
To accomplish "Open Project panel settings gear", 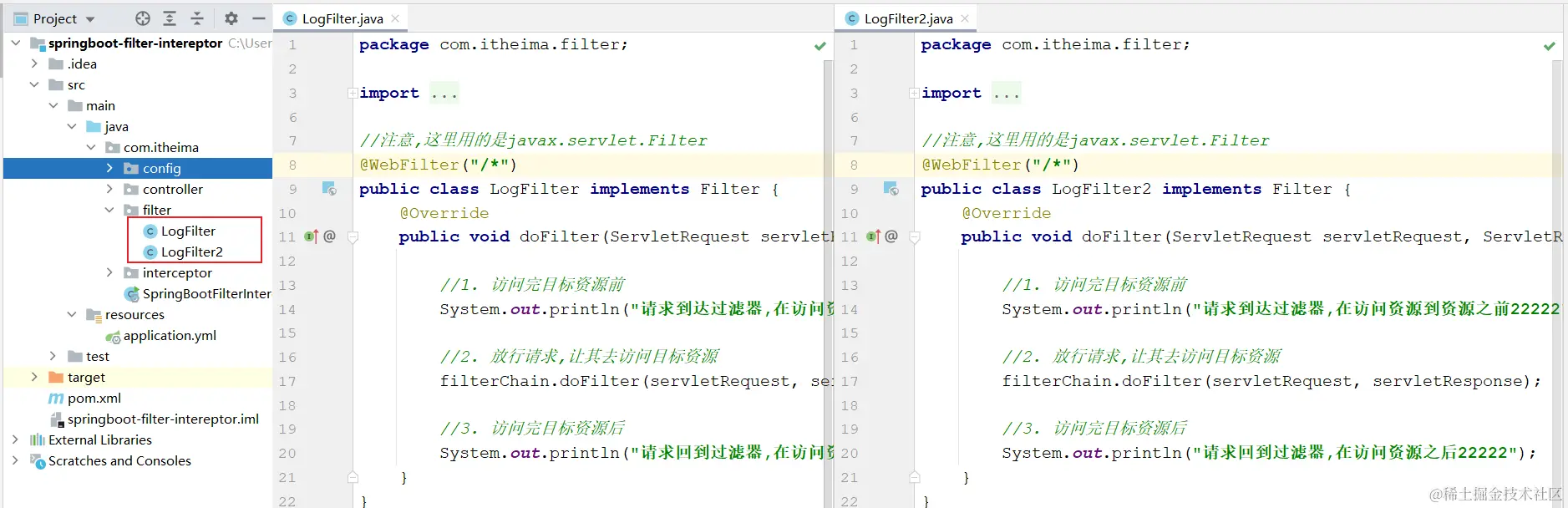I will pos(231,18).
